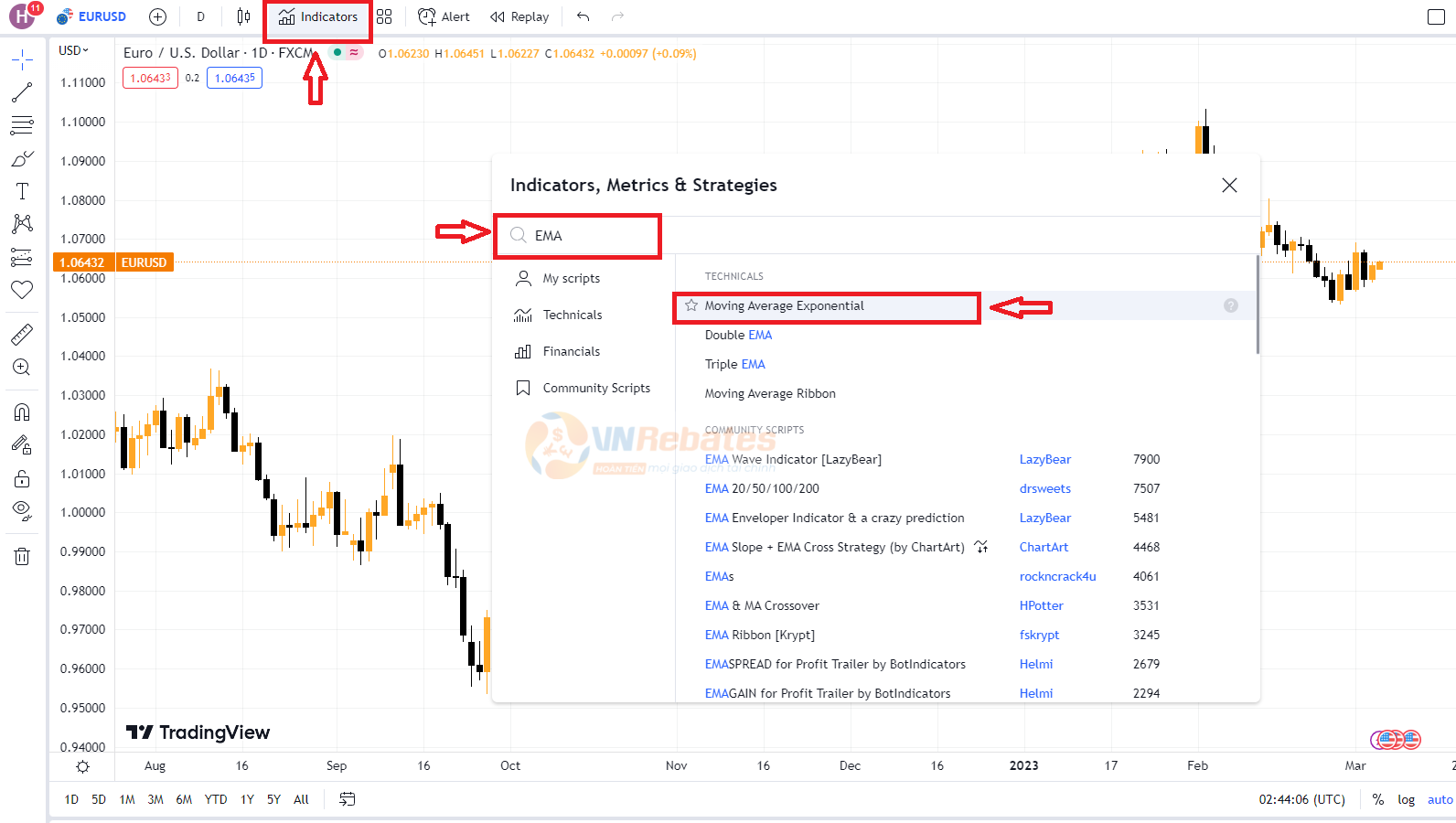1456x823 pixels.
Task: Add the EMA & MA Crossover script
Action: (762, 605)
